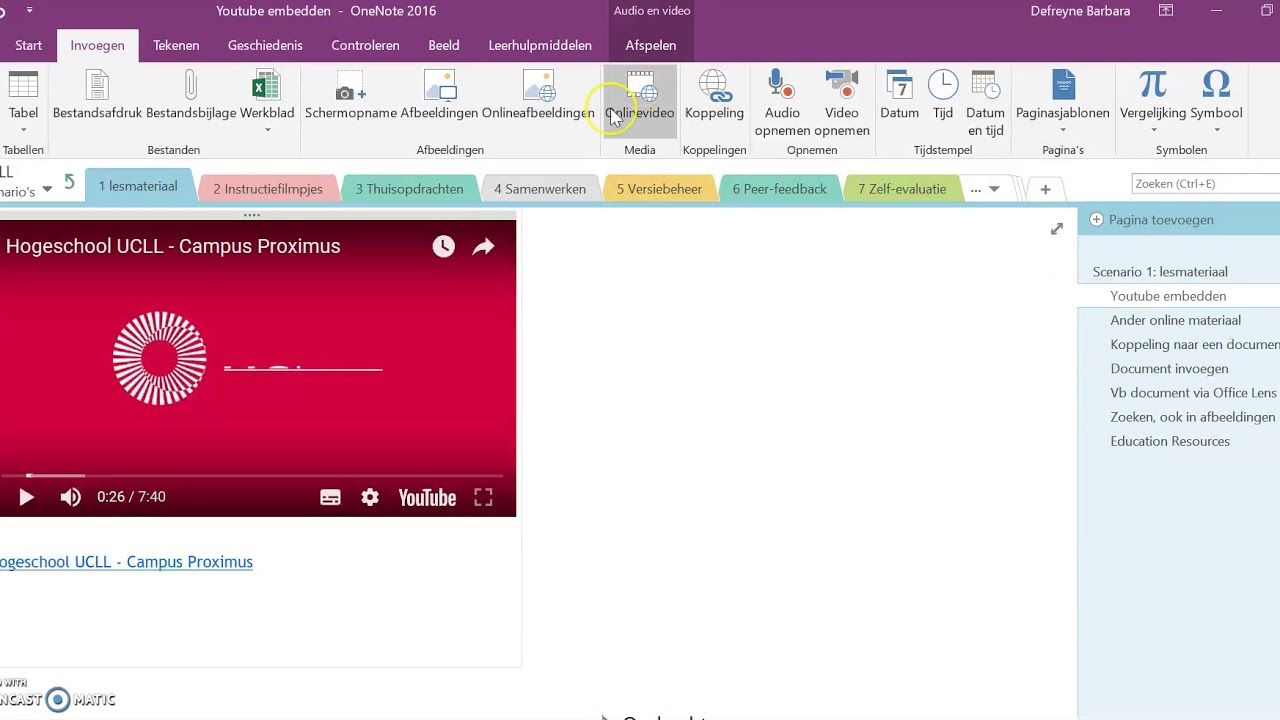Viewport: 1280px width, 720px height.
Task: Open the 7 Zelf-evaluatie section tab
Action: pos(902,189)
